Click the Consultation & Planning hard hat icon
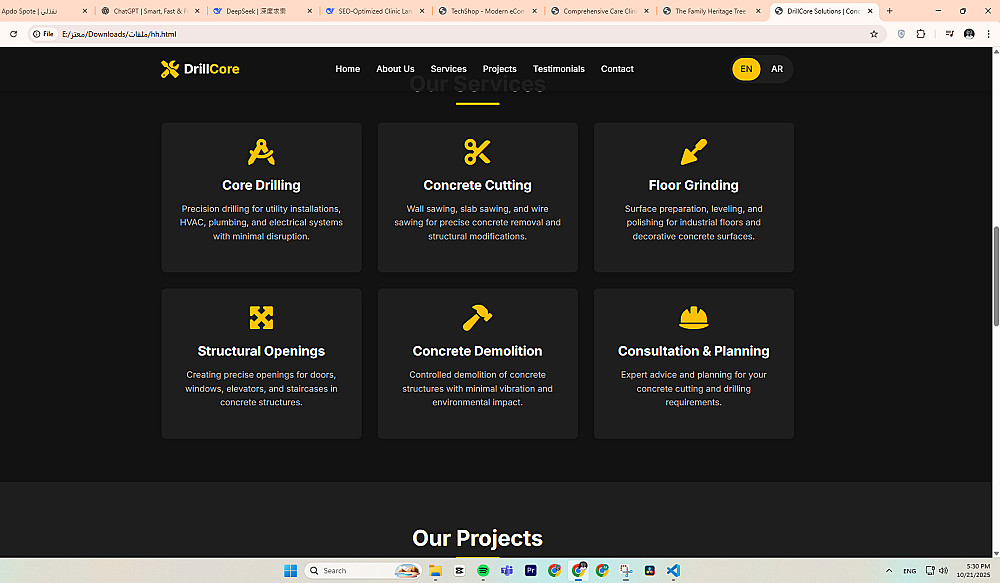The height and width of the screenshot is (583, 1000). [x=693, y=318]
